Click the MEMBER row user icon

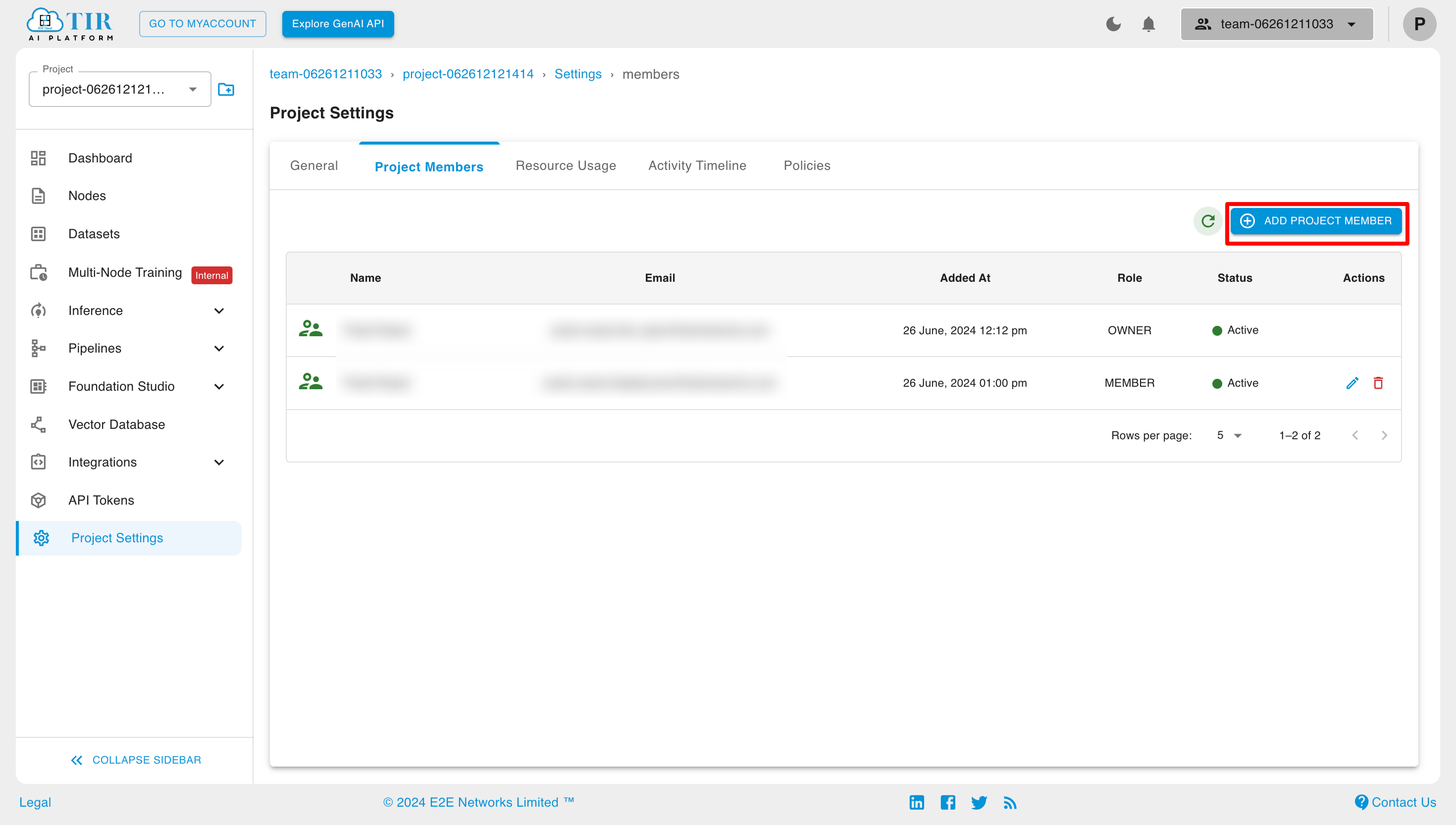pyautogui.click(x=311, y=382)
